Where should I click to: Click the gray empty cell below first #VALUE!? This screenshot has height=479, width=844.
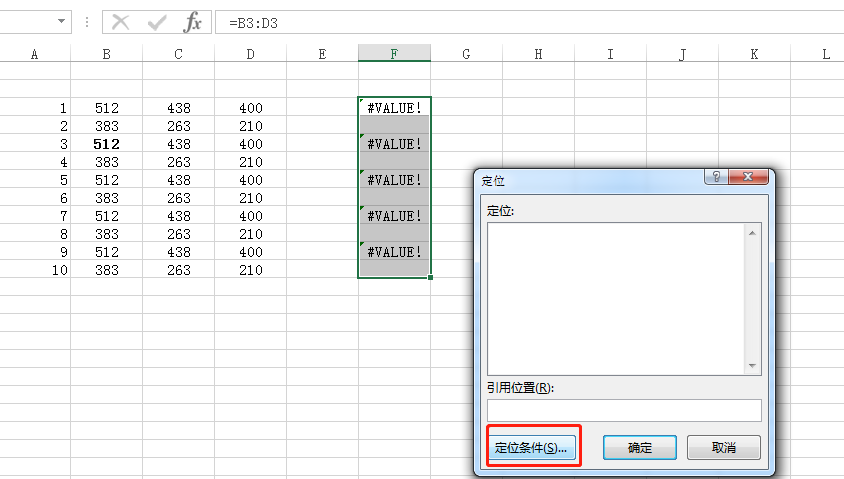click(x=395, y=125)
